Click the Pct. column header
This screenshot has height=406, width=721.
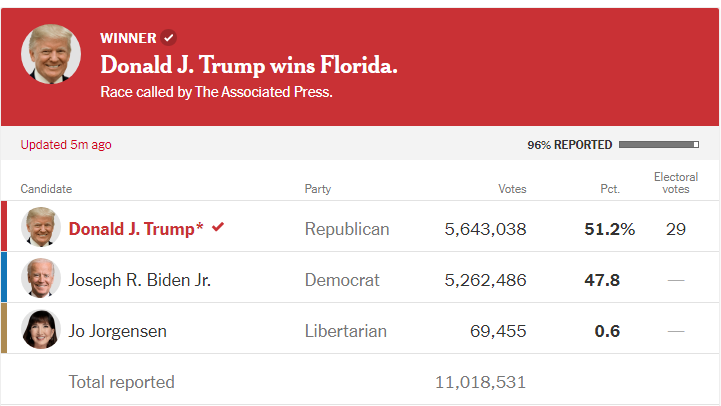pyautogui.click(x=610, y=189)
